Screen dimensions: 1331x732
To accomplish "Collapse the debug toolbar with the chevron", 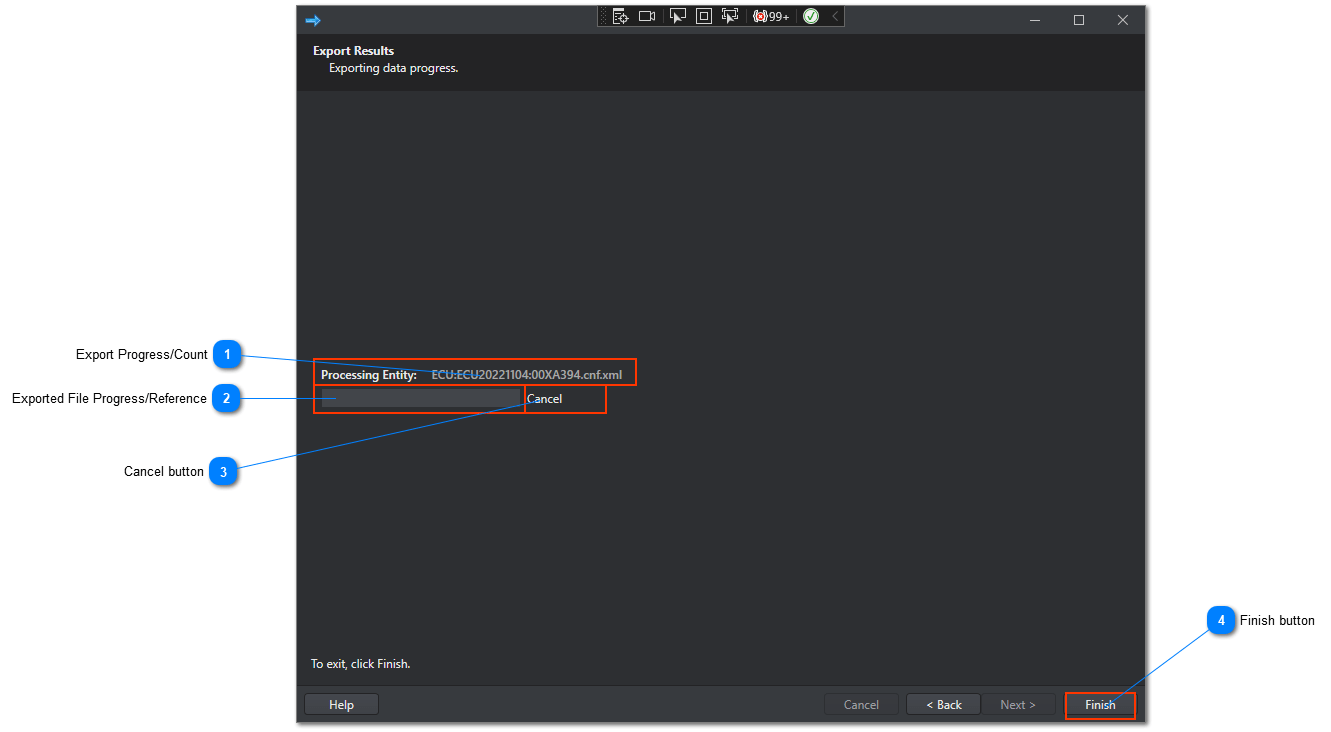I will pos(835,16).
